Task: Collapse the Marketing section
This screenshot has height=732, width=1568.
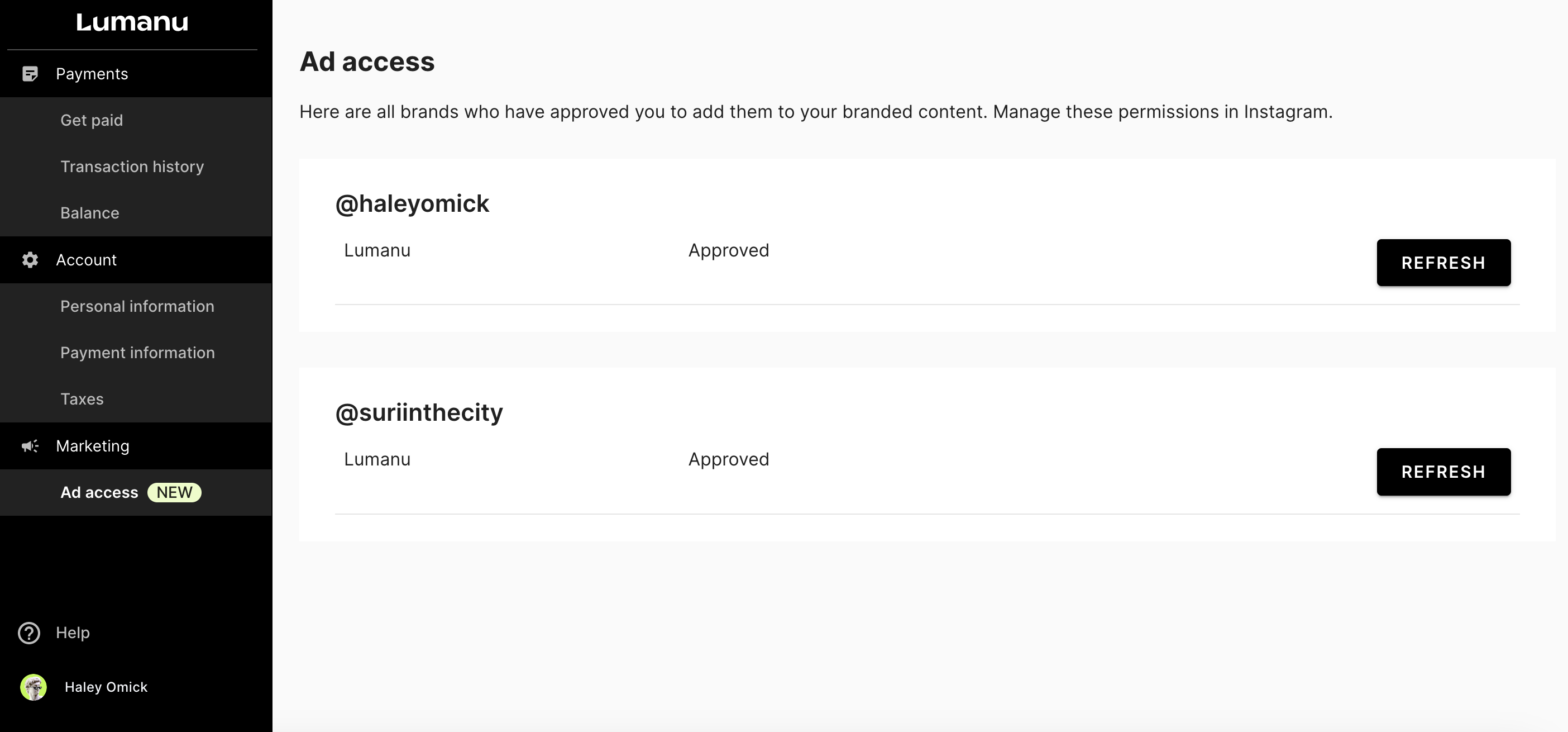Action: tap(93, 446)
